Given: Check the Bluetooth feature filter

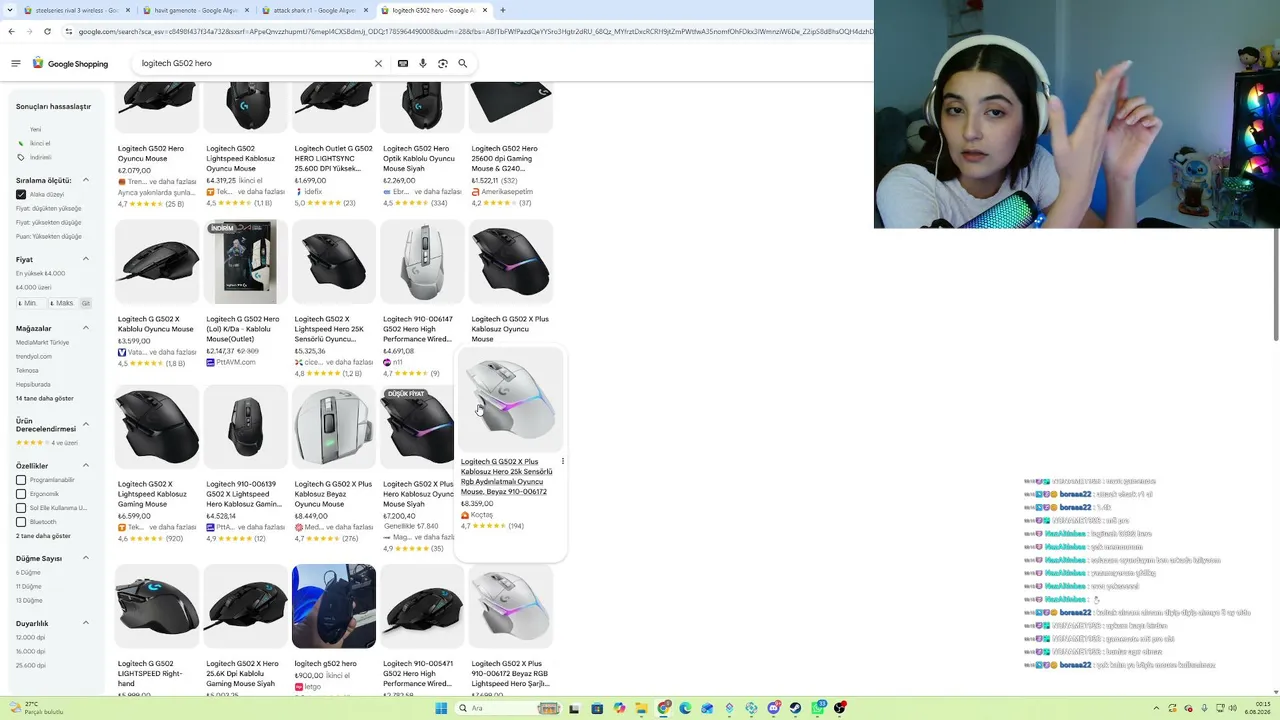Looking at the screenshot, I should (x=21, y=522).
